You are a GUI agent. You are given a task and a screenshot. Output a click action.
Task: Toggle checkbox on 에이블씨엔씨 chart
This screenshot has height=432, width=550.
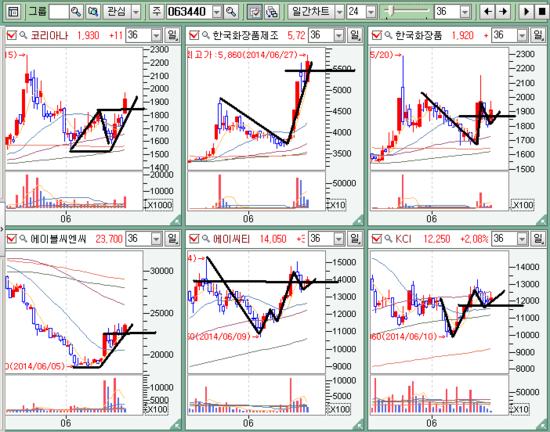pos(12,239)
